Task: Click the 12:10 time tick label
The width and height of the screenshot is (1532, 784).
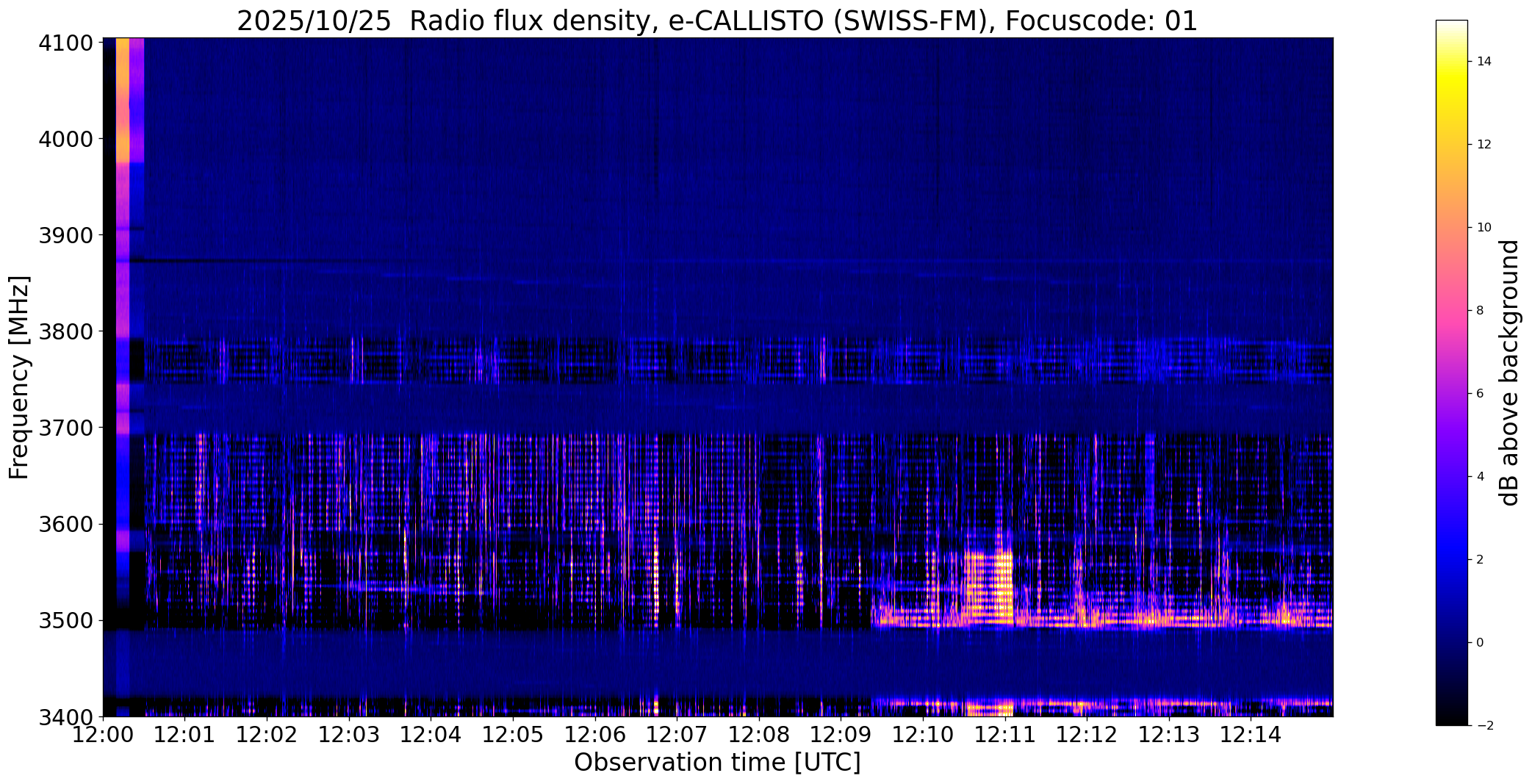Action: [x=923, y=735]
